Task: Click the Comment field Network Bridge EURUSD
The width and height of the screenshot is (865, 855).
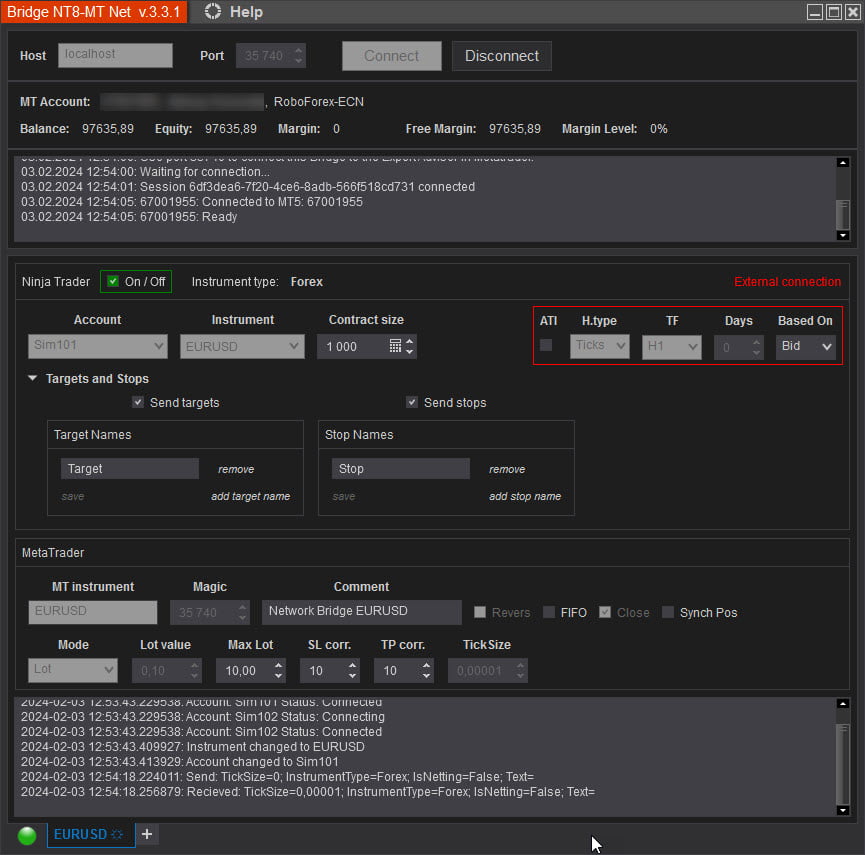Action: (x=361, y=612)
